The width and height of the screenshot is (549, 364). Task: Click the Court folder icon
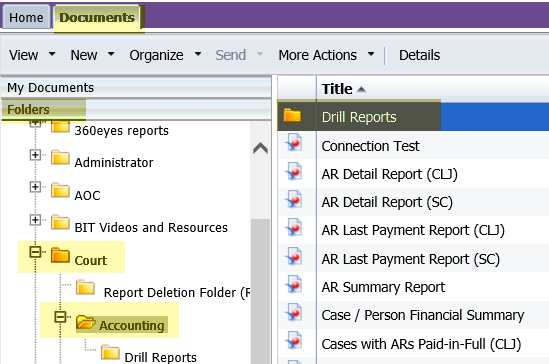[60, 255]
